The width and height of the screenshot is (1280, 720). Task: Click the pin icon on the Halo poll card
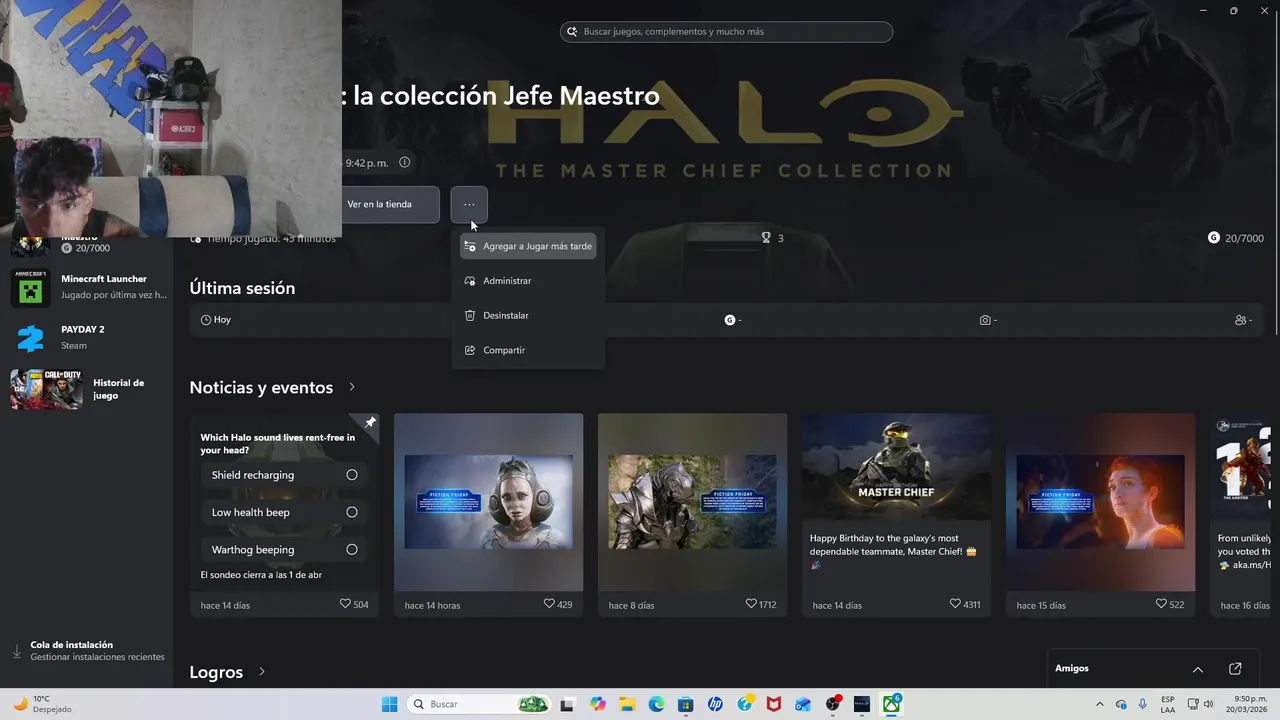pyautogui.click(x=370, y=423)
